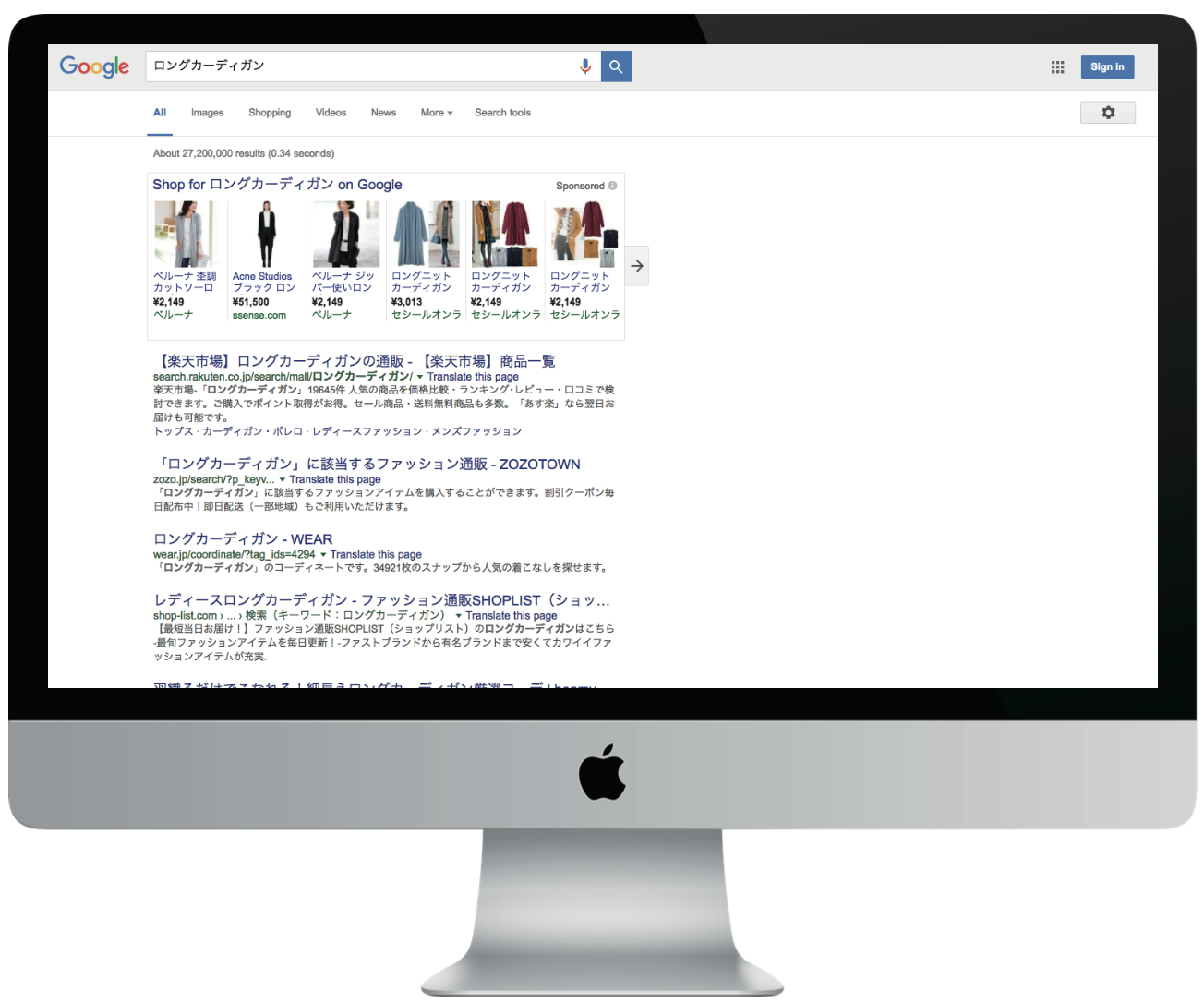Viewport: 1204px width, 1003px height.
Task: Open the Acne Studios black cardigan image
Action: tap(266, 235)
